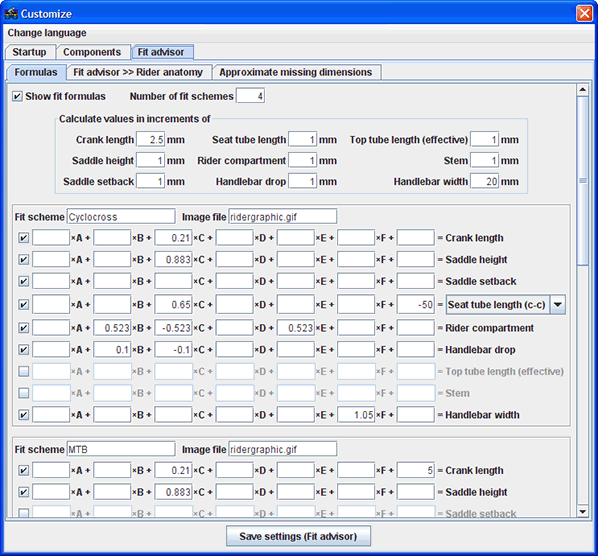Click C coefficient 0.21 in Cyclocross Crank length
The height and width of the screenshot is (556, 598).
[173, 238]
